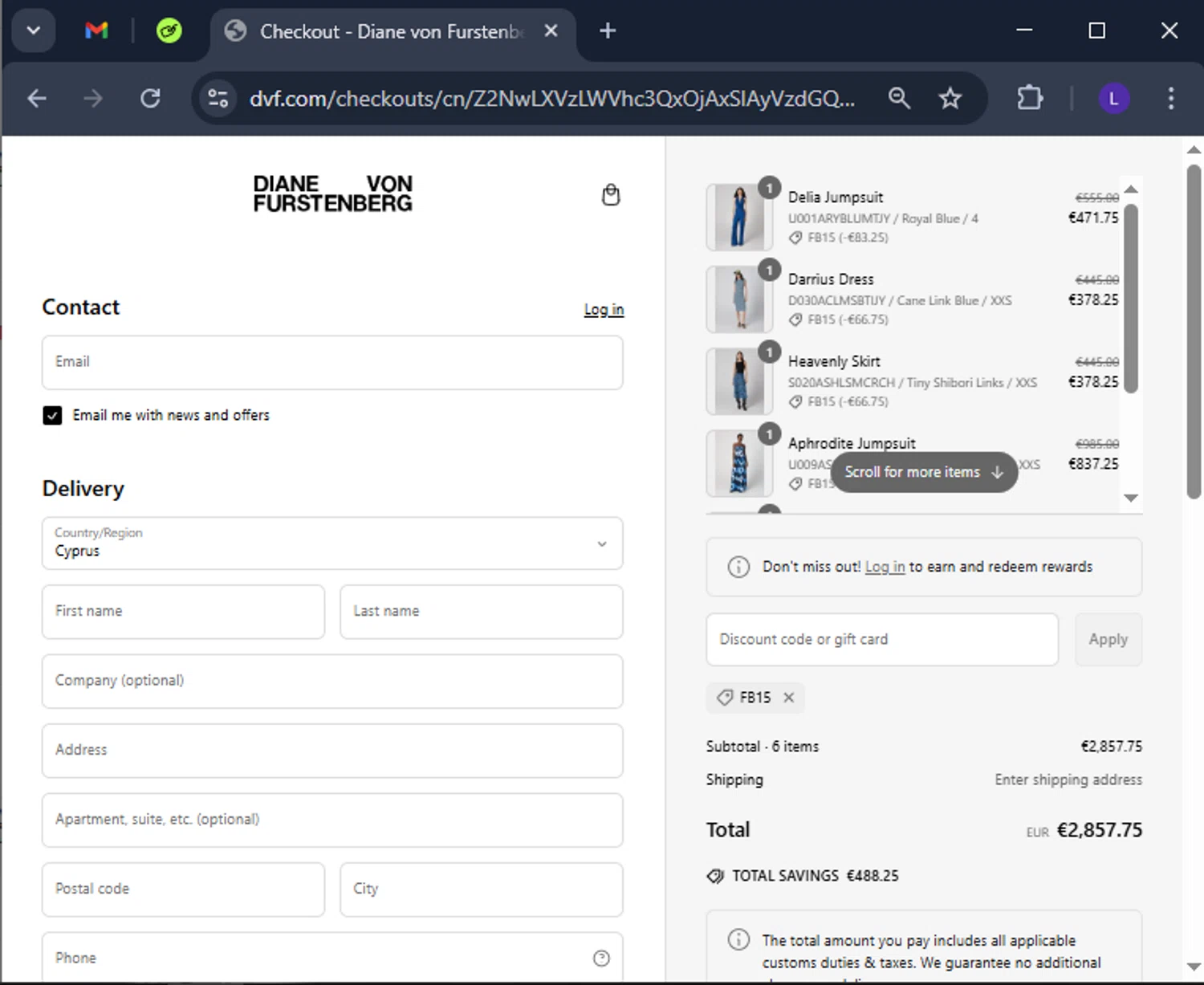This screenshot has height=985, width=1204.
Task: Click the Delia Jumpsuit price €471.75
Action: click(x=1093, y=218)
